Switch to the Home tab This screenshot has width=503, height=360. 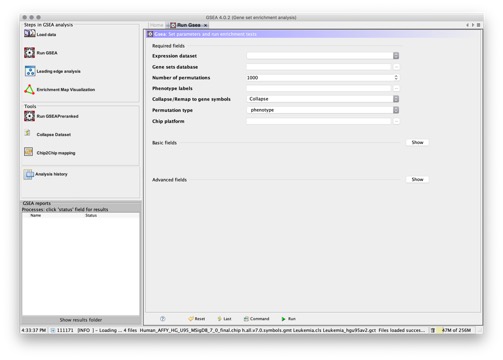[156, 25]
